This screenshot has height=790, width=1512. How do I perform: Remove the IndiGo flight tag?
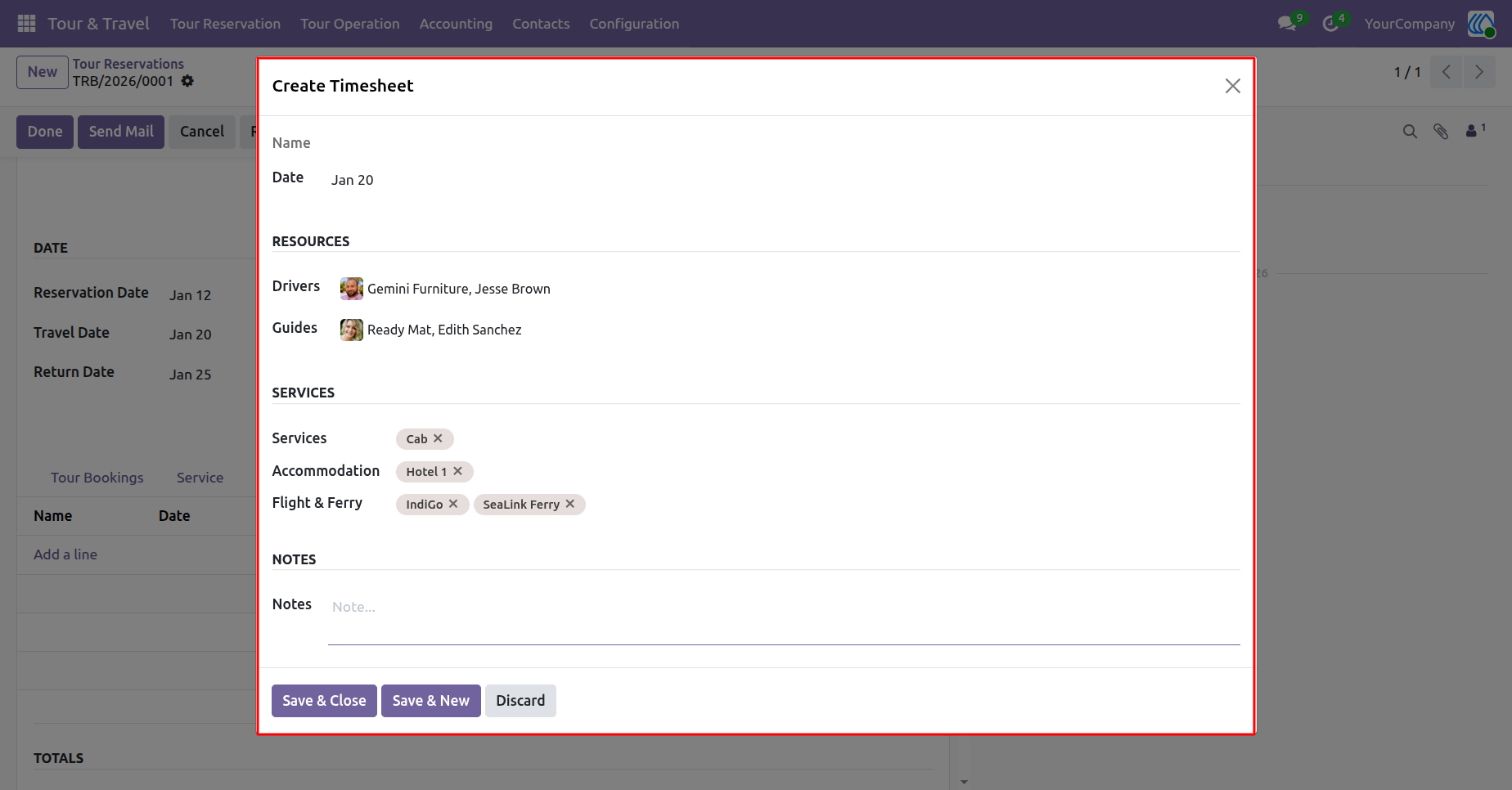[453, 504]
